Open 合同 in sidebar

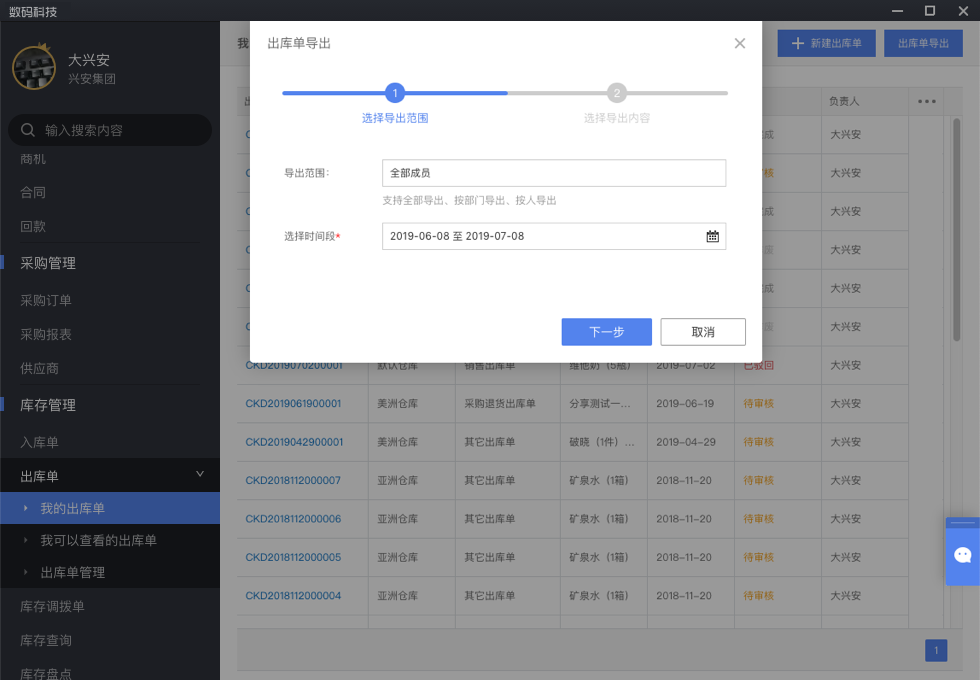[x=33, y=192]
